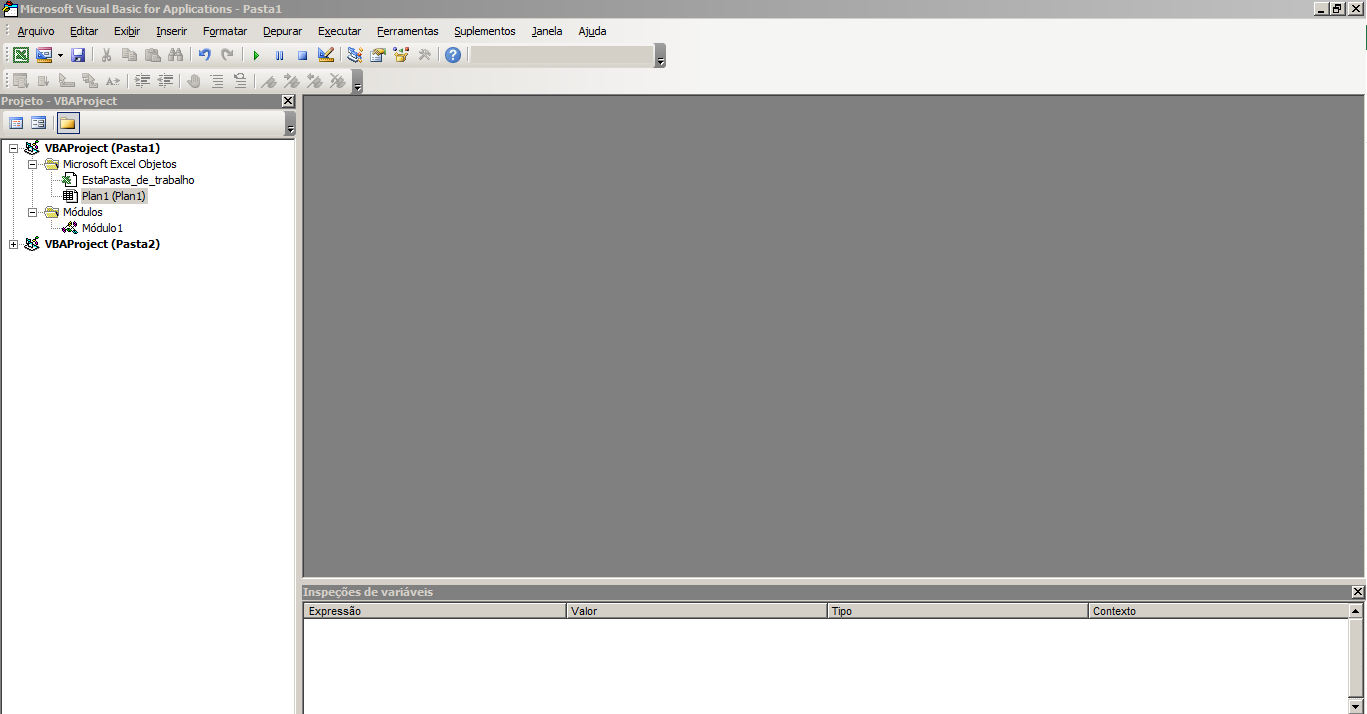Save the workbook with the floppy disk icon

(78, 55)
